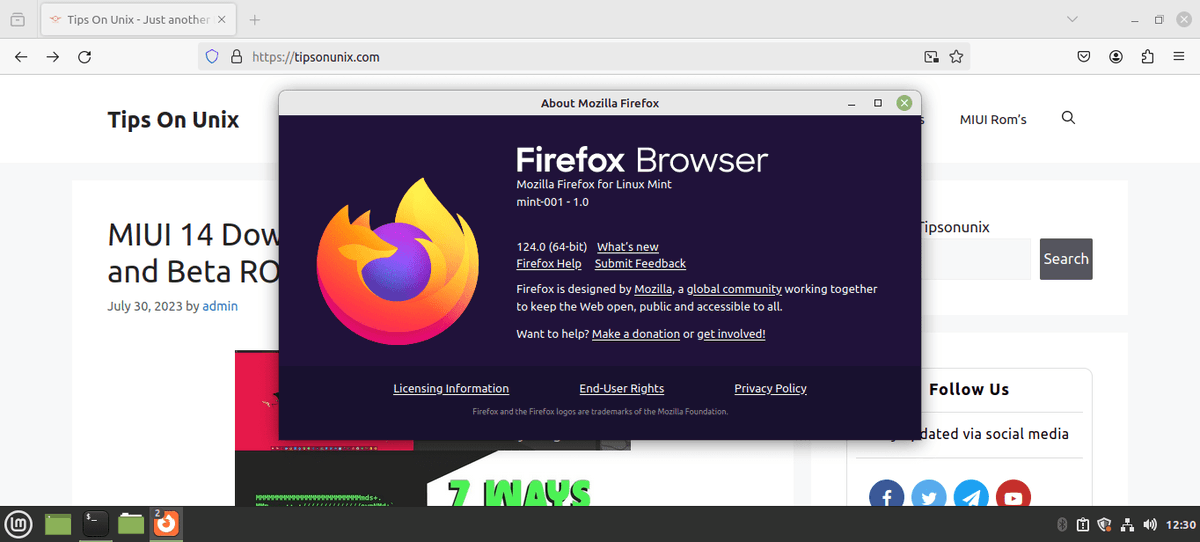The width and height of the screenshot is (1200, 542).
Task: Open a new tab with plus button
Action: 255,19
